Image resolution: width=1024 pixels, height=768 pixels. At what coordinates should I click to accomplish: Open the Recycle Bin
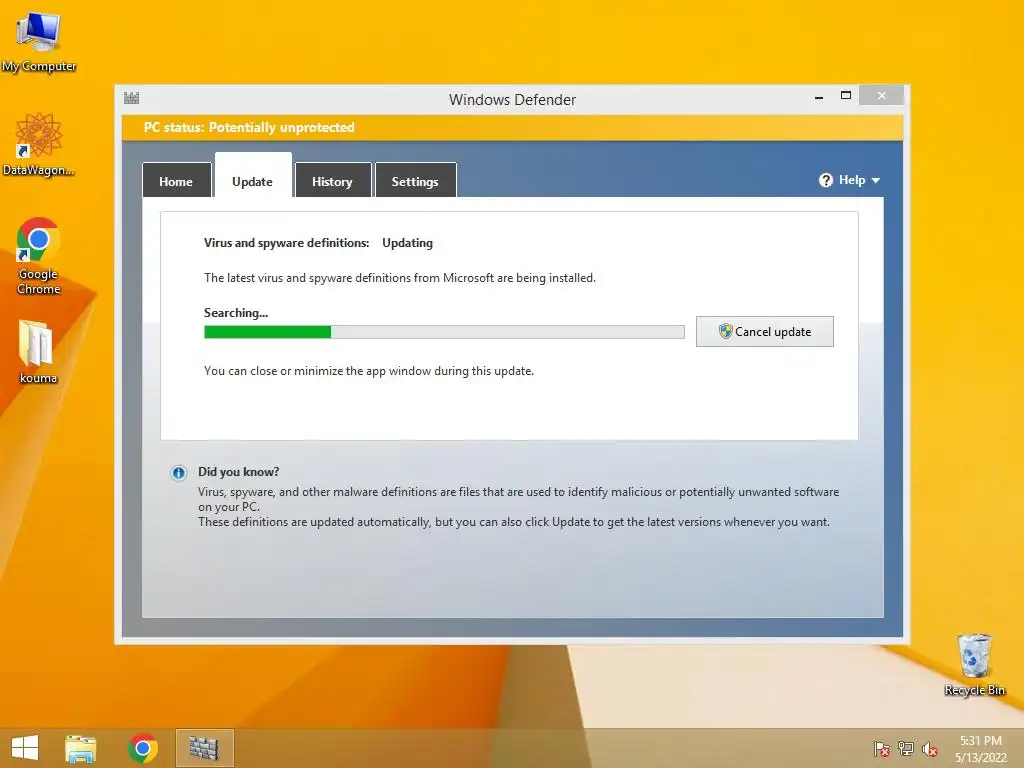[974, 664]
